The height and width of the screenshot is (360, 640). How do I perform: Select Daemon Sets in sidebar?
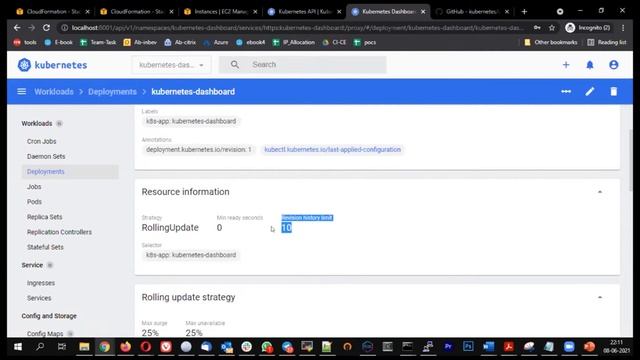pos(46,156)
